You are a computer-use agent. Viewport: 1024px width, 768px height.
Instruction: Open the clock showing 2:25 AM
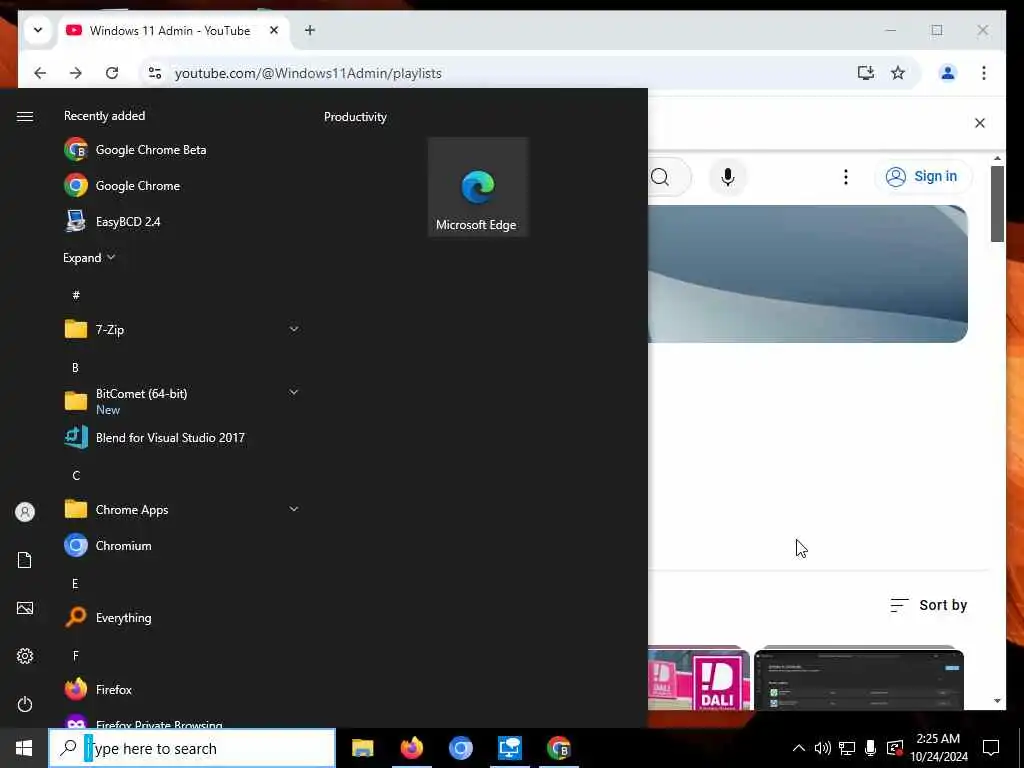click(938, 748)
